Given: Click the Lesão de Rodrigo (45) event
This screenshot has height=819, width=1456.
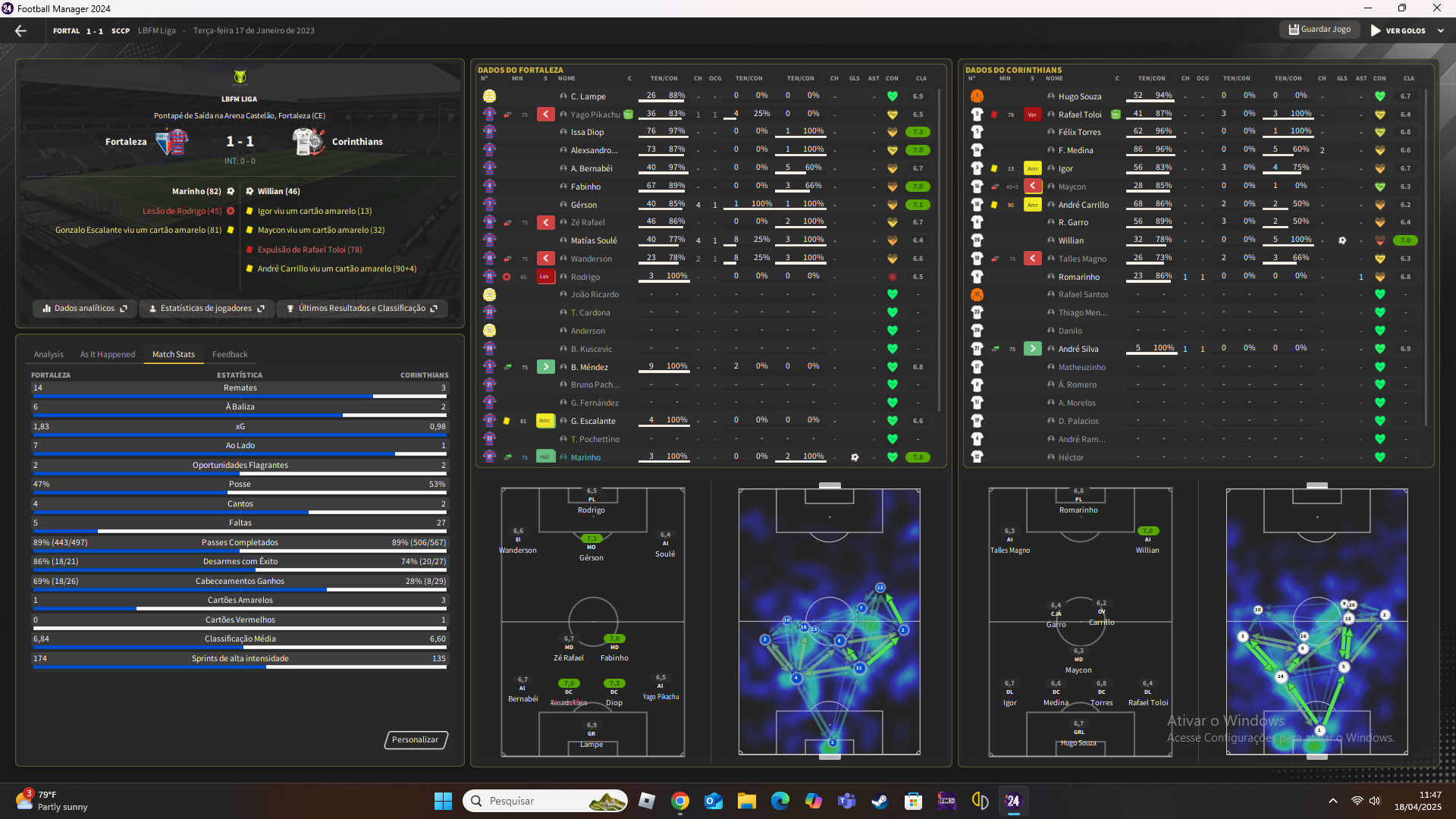Looking at the screenshot, I should (189, 212).
